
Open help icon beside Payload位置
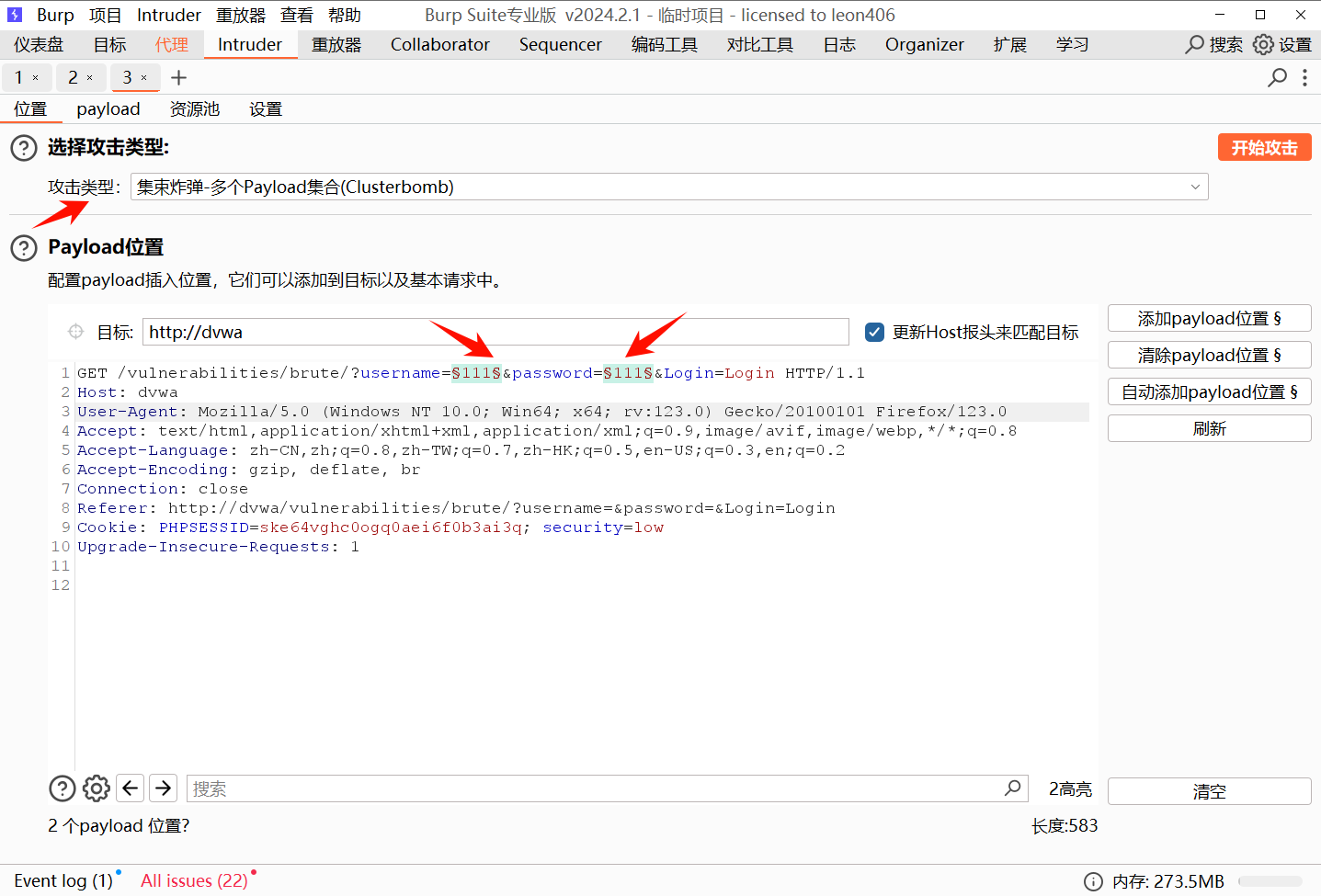[24, 247]
